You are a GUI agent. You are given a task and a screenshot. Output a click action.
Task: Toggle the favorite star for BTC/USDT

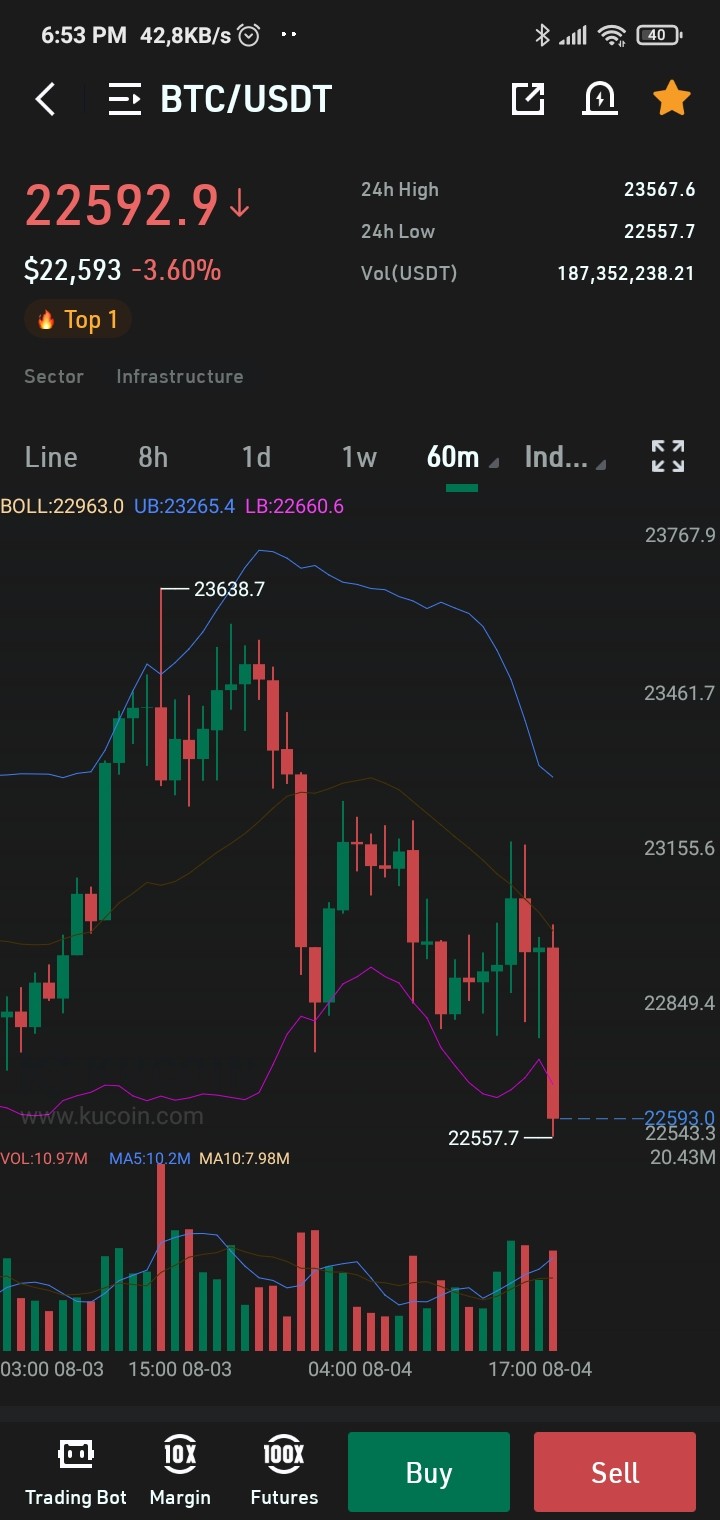[671, 98]
